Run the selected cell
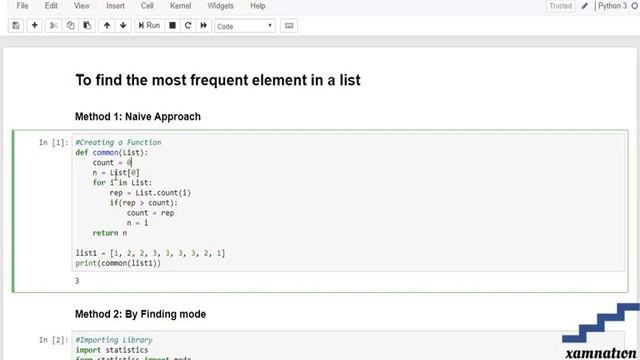This screenshot has width=640, height=360. (x=149, y=26)
